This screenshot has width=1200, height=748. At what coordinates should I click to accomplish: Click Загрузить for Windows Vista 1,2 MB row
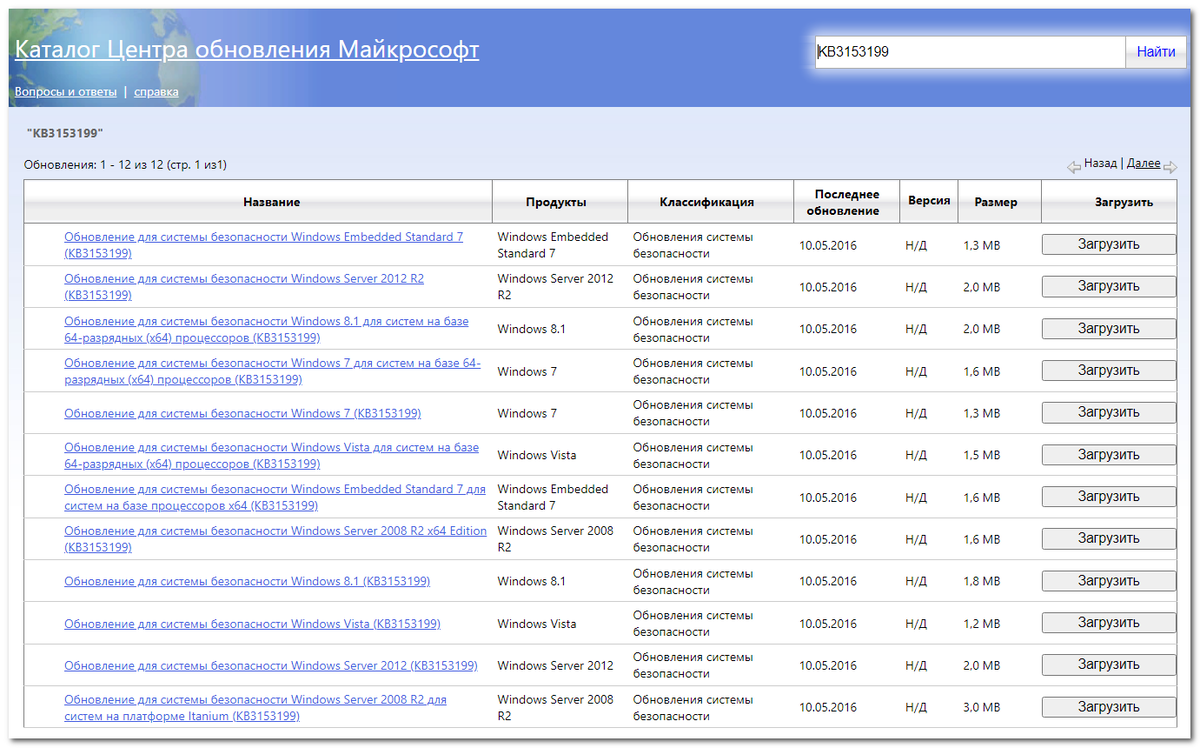1108,622
